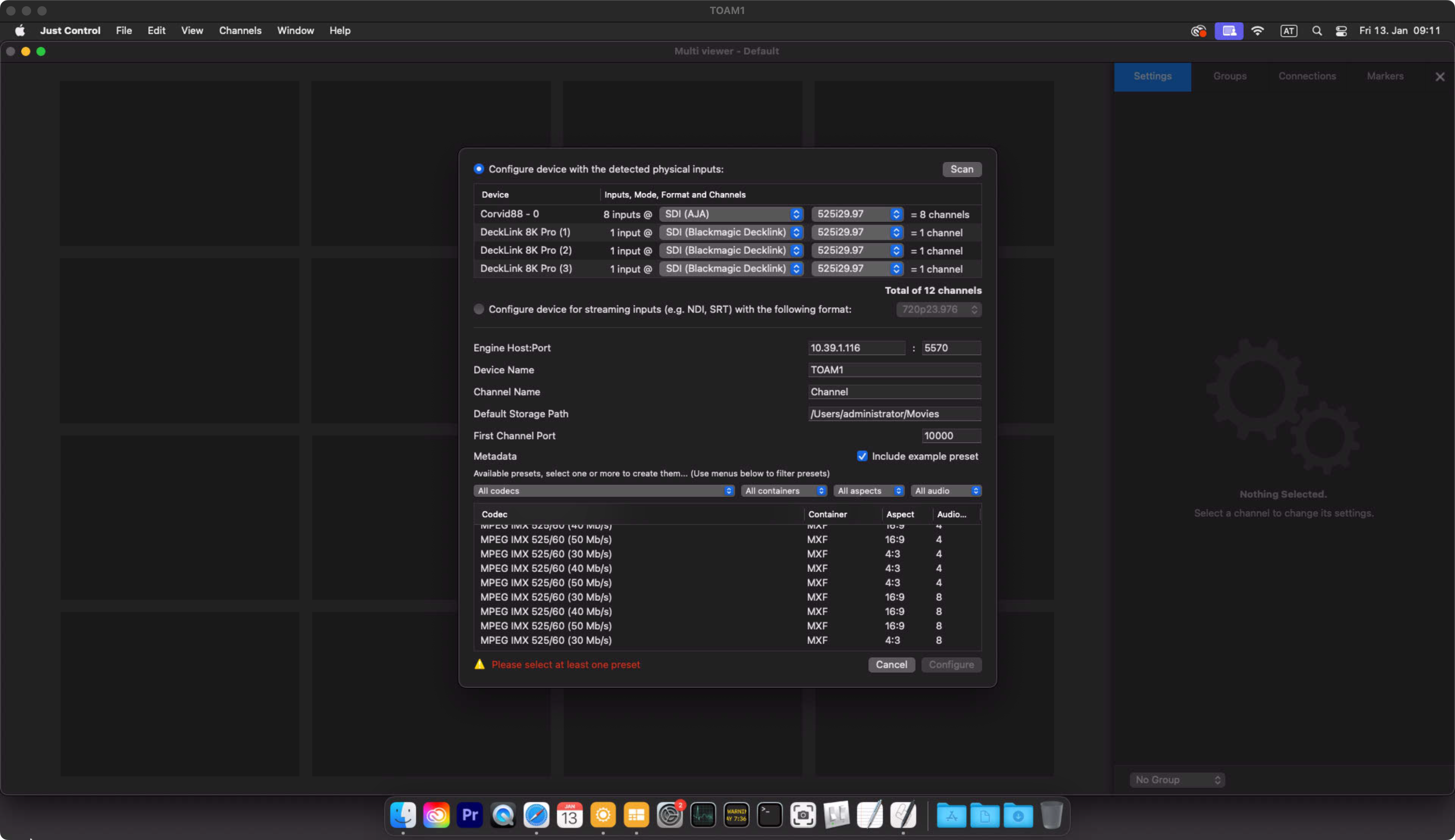Switch to the Groups tab
This screenshot has width=1455, height=840.
tap(1230, 76)
